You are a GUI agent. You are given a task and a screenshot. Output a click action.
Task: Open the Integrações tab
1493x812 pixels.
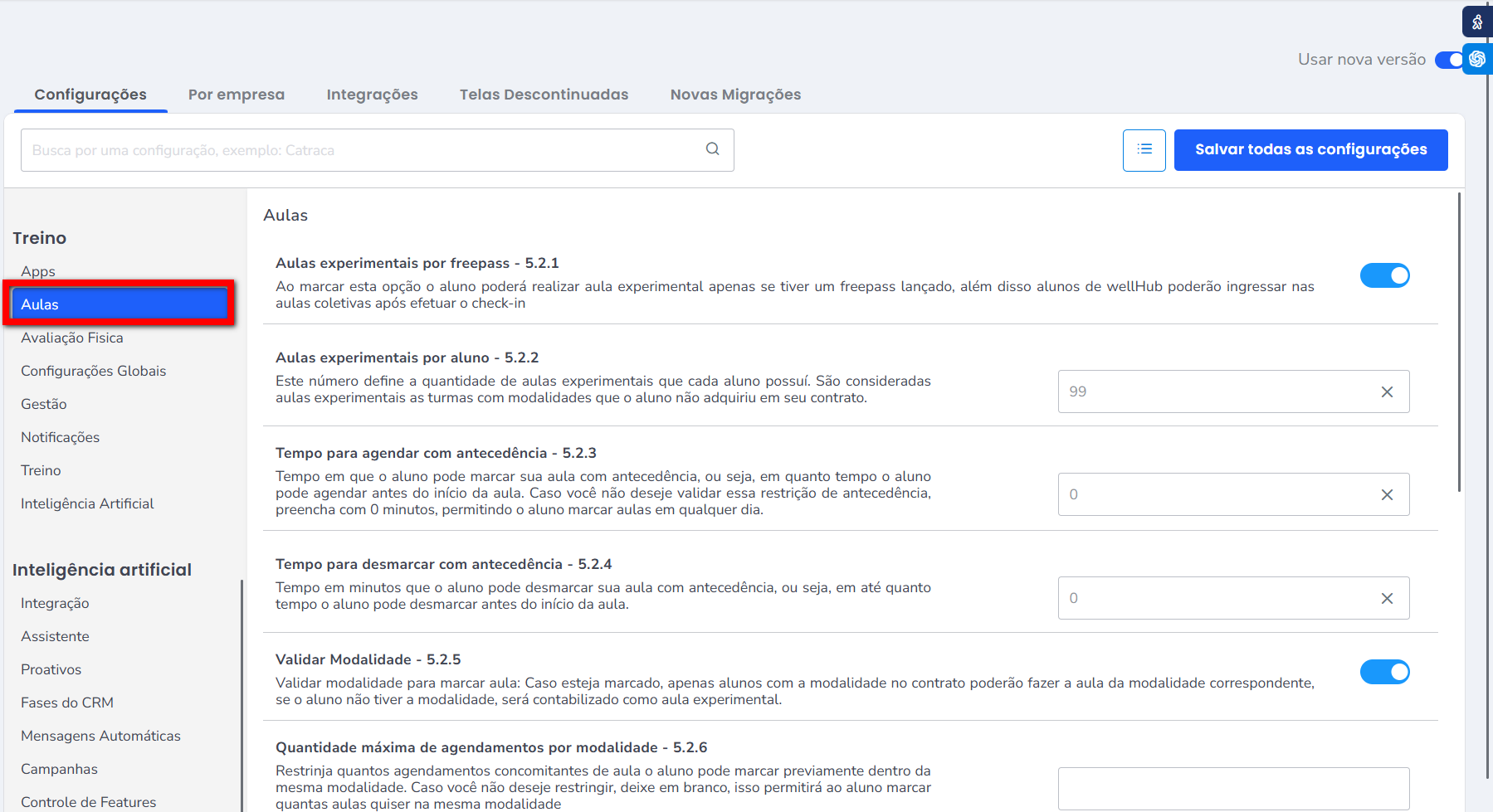(x=372, y=95)
